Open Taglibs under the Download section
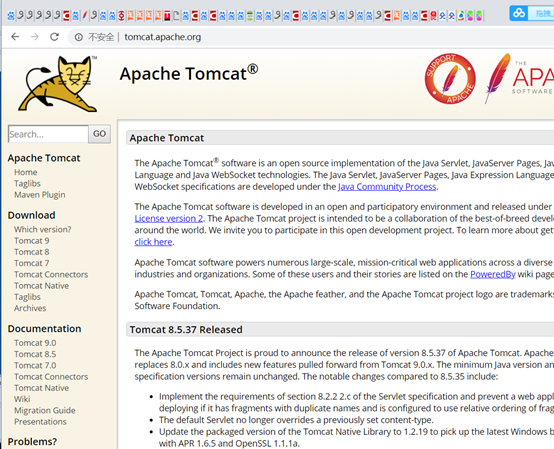This screenshot has width=554, height=449. point(27,297)
